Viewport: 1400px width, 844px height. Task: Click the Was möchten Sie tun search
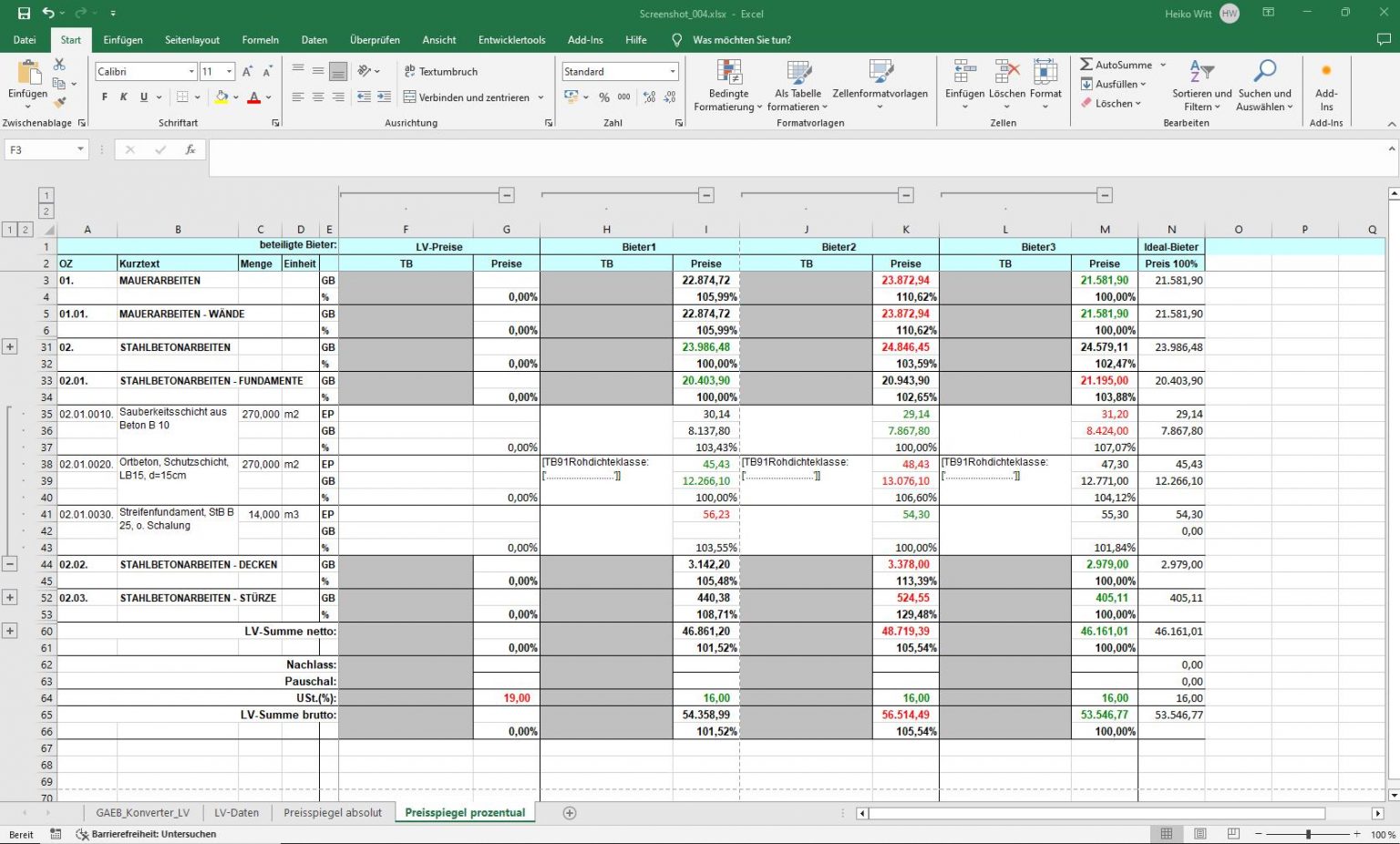(x=731, y=40)
